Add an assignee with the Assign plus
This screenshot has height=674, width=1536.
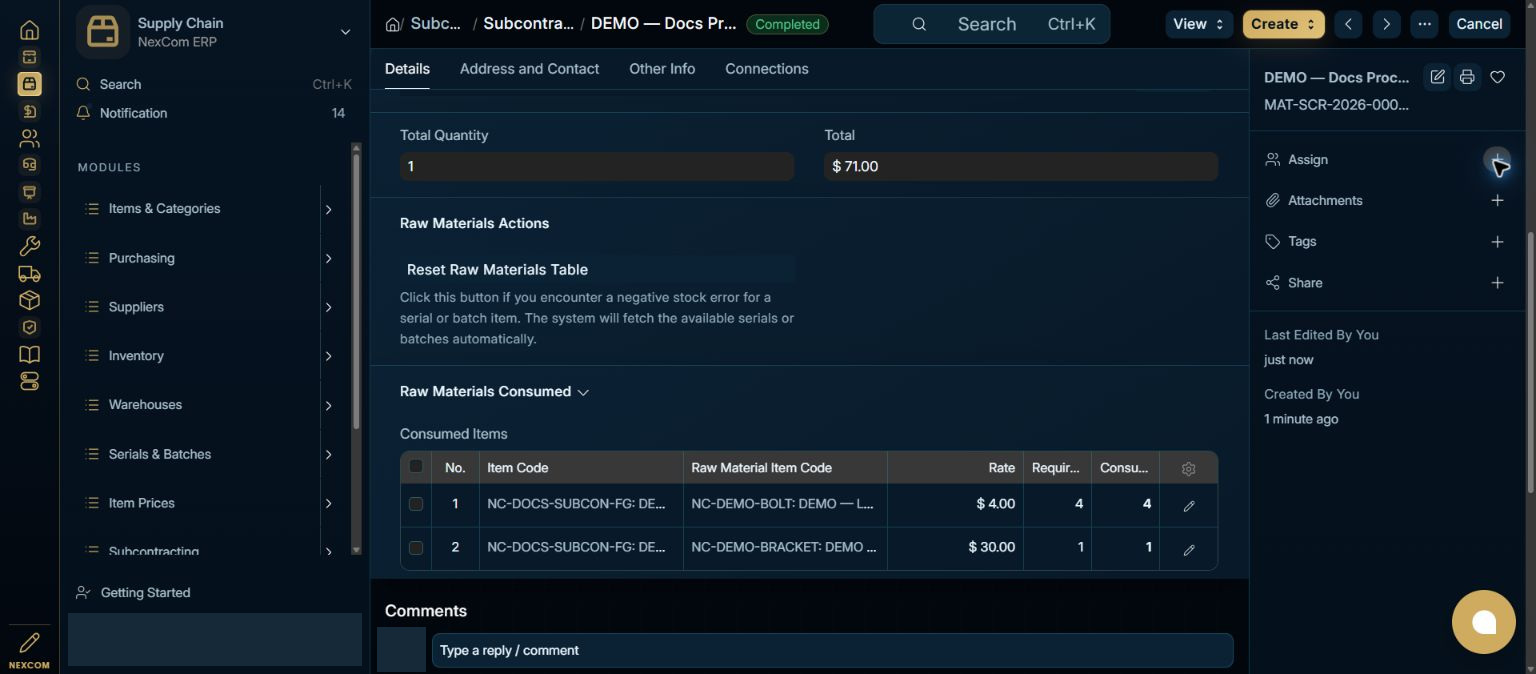click(1497, 160)
